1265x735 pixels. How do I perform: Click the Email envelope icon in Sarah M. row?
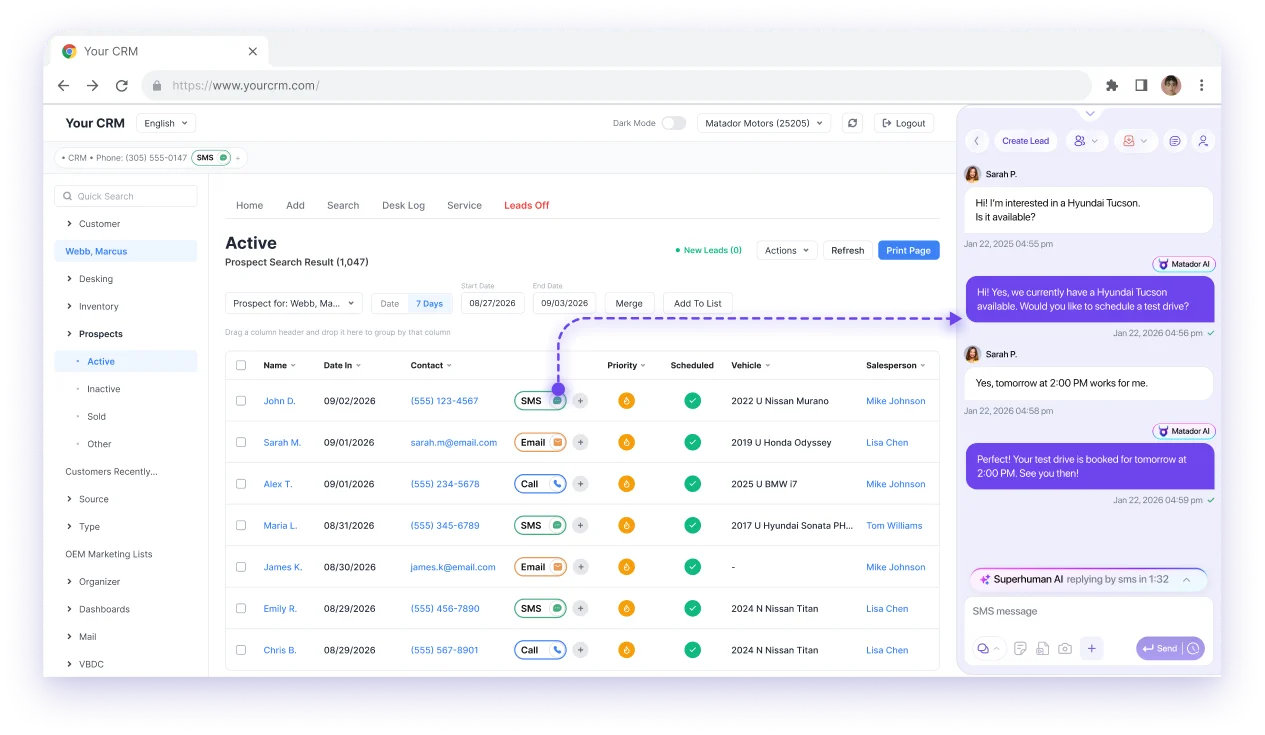point(557,442)
